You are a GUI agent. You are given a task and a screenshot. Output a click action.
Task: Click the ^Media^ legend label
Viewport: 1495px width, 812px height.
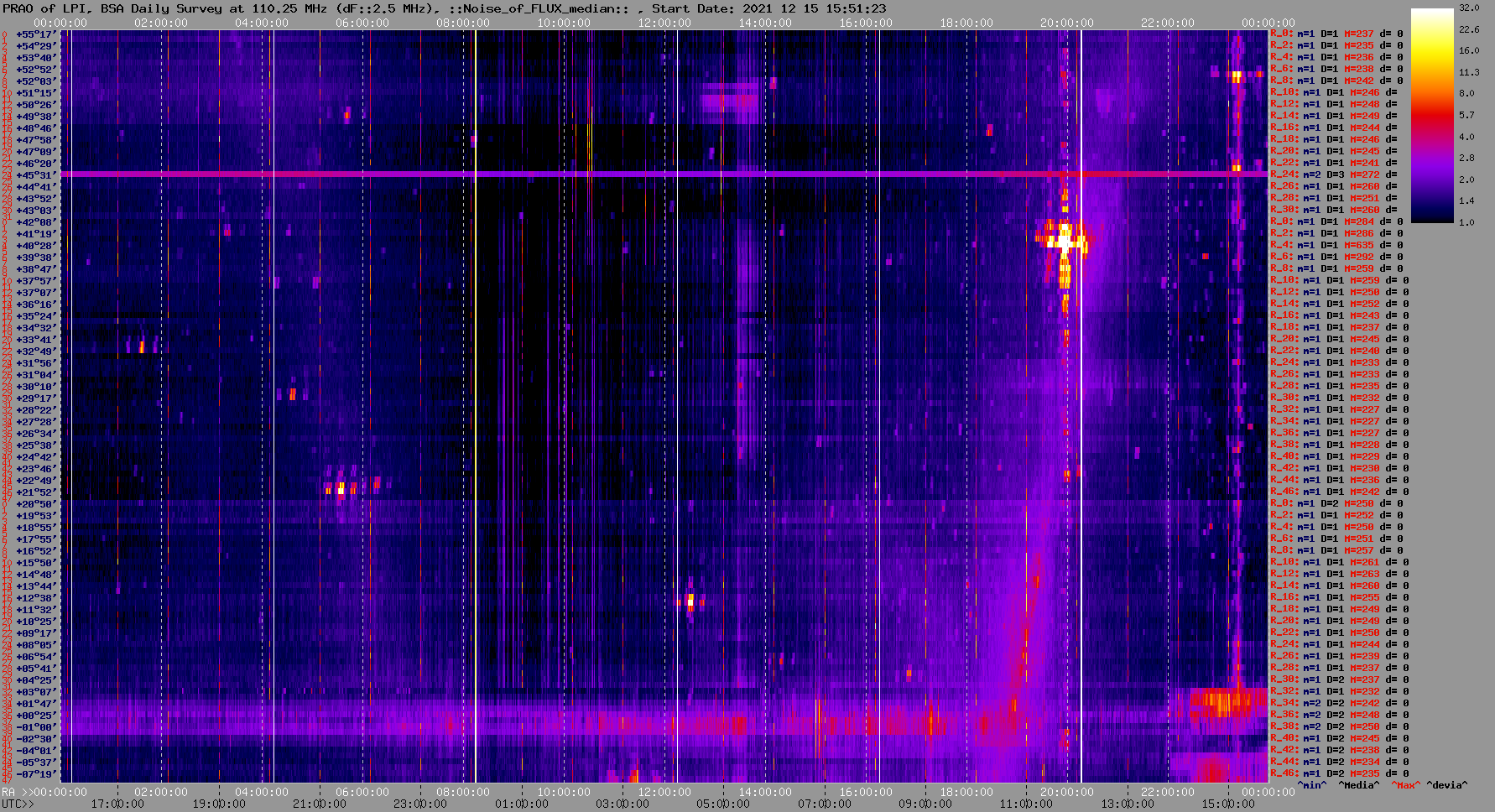click(x=1359, y=785)
